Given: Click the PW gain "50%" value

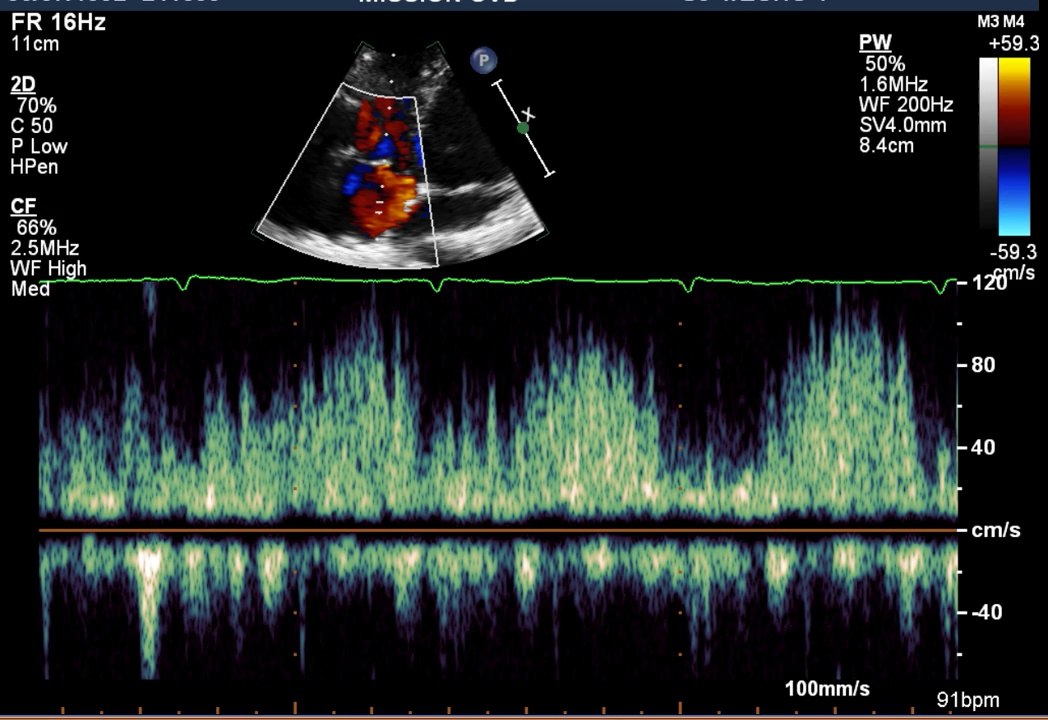Looking at the screenshot, I should [885, 64].
